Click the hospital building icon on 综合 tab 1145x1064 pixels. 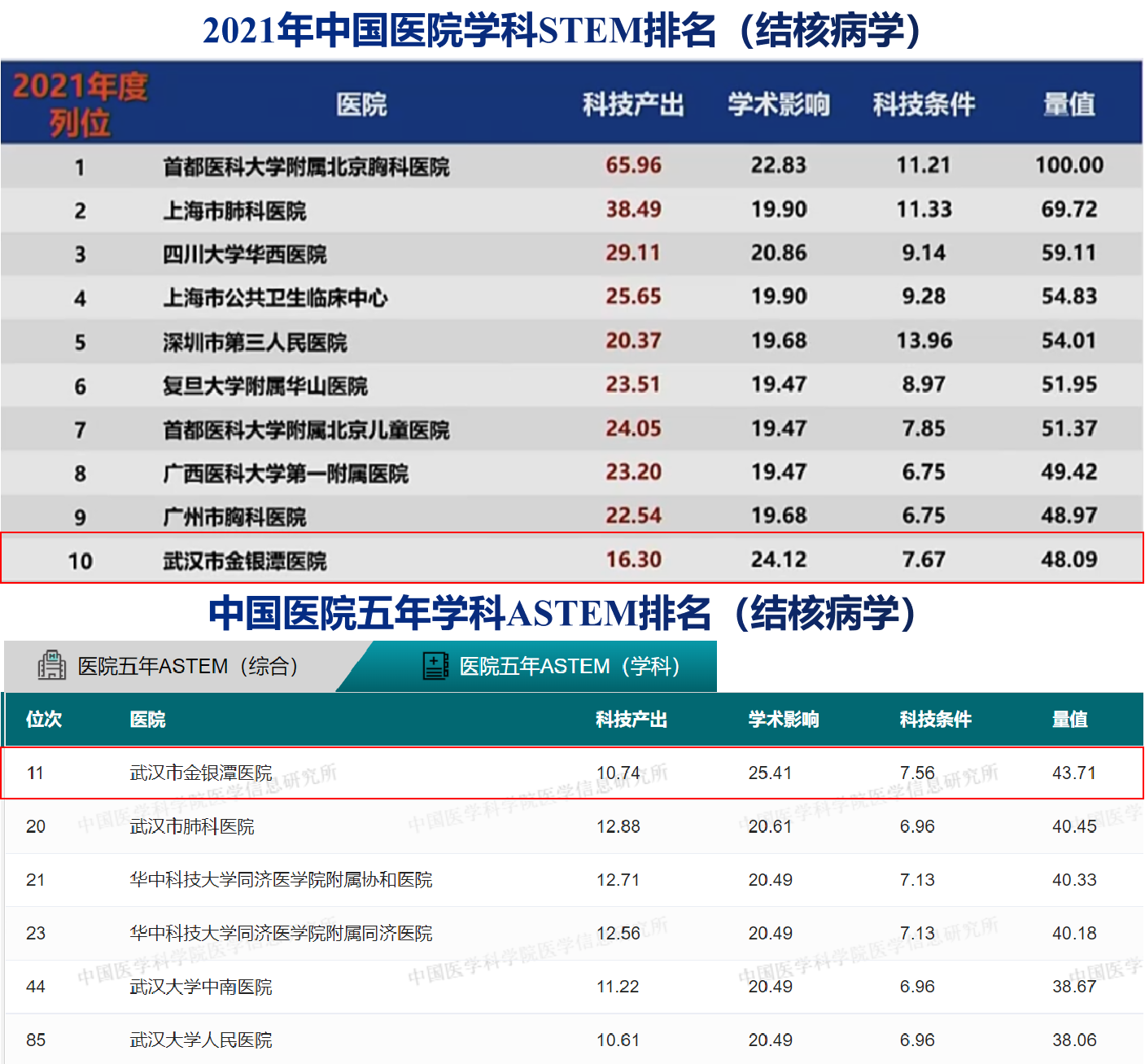[x=52, y=665]
